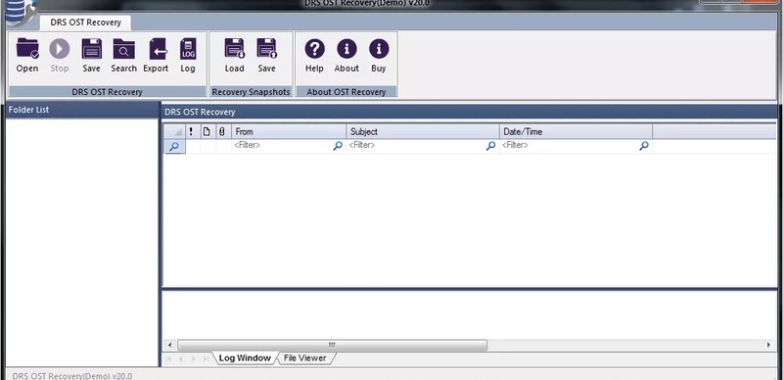Click the scroll left arrow in log pane
The image size is (783, 380).
coord(170,345)
